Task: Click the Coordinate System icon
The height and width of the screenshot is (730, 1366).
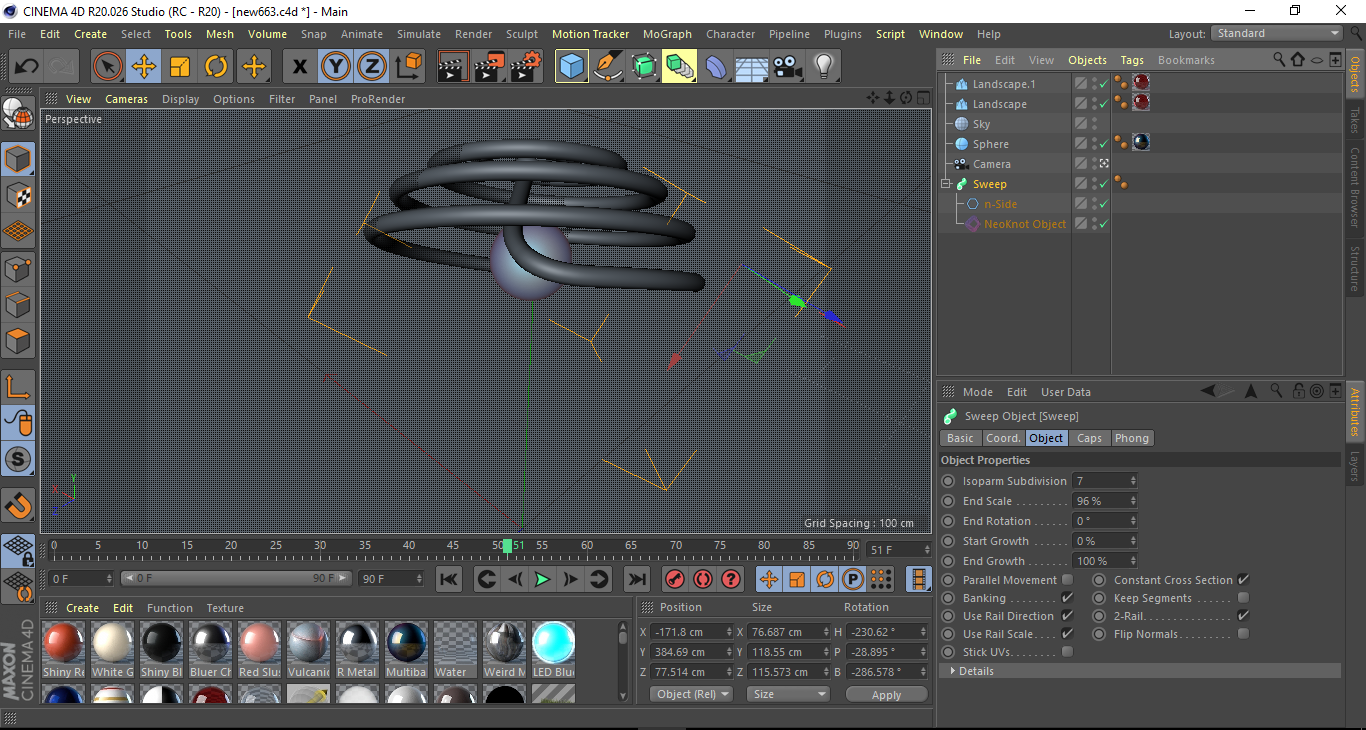Action: 408,67
